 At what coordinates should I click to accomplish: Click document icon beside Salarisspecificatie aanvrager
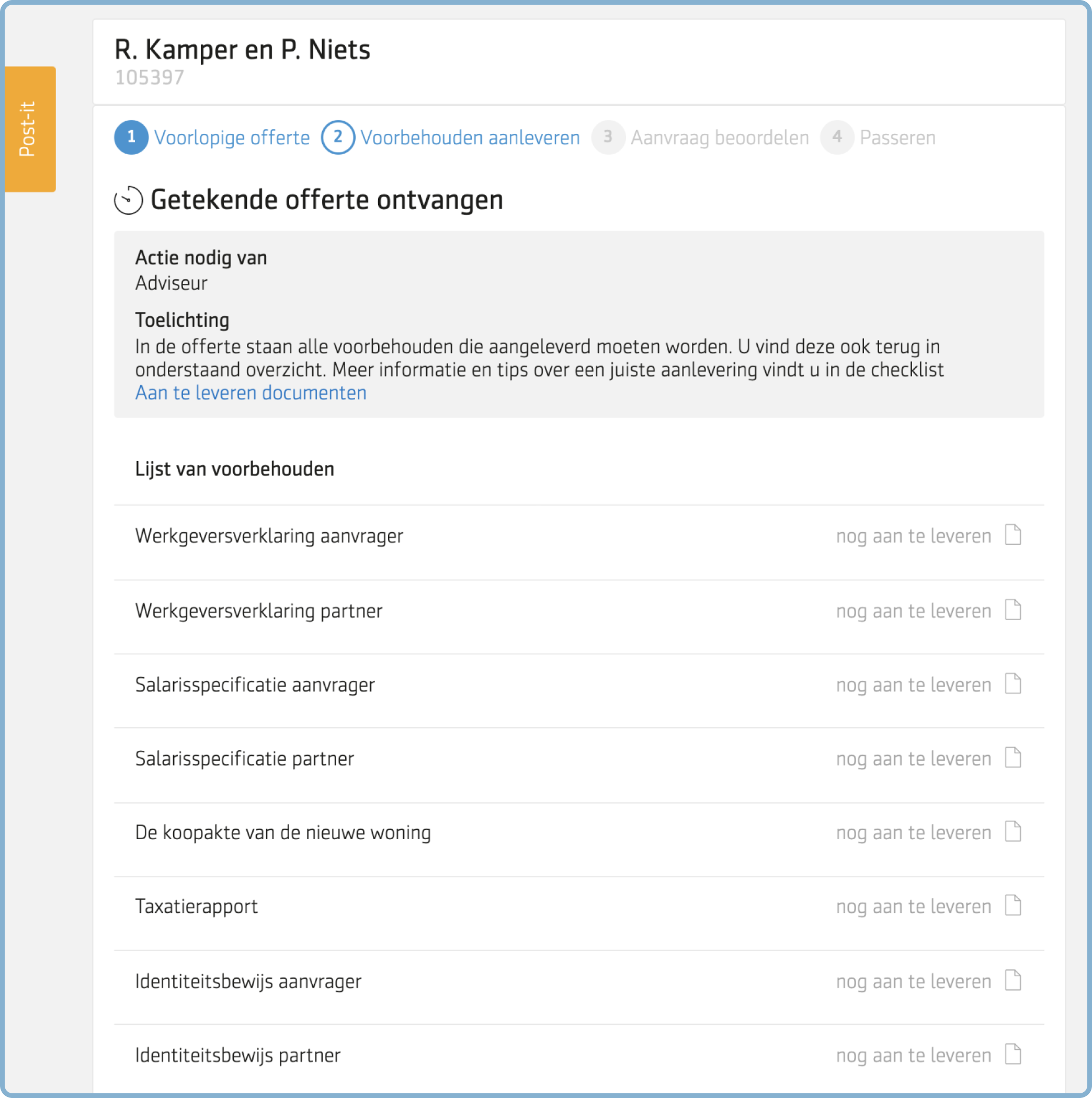1013,684
